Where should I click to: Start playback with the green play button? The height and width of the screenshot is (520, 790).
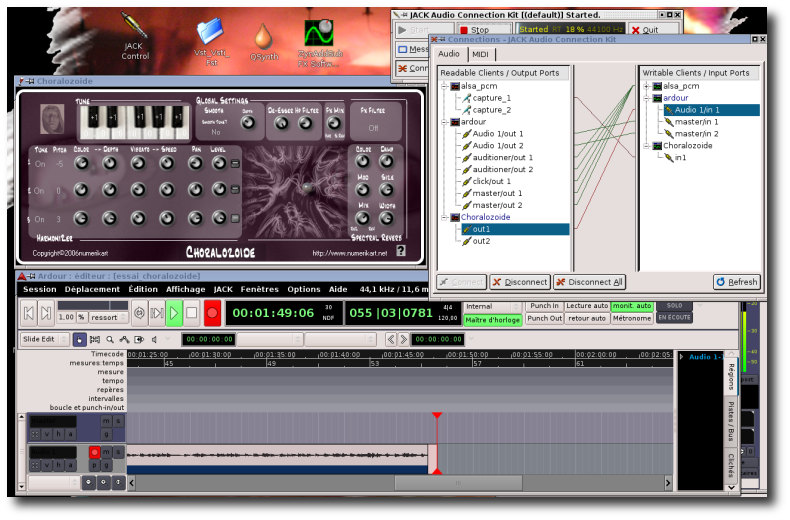tap(174, 313)
